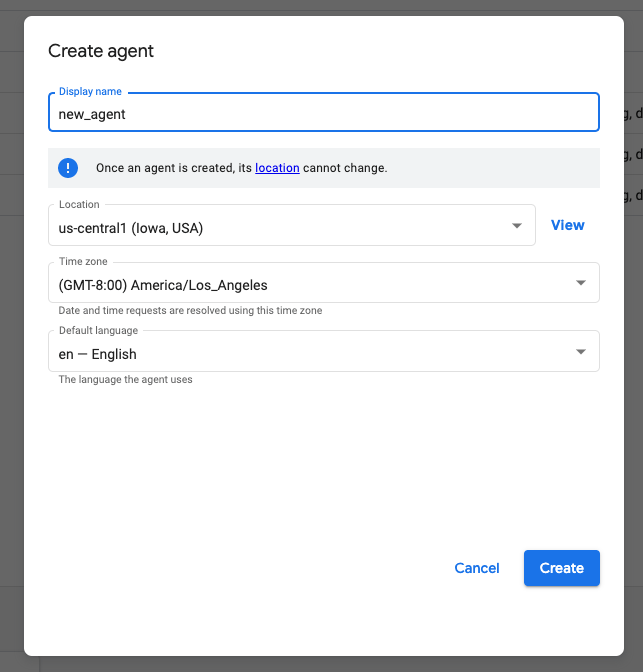The width and height of the screenshot is (643, 672).
Task: Expand the Location dropdown arrow
Action: point(517,225)
